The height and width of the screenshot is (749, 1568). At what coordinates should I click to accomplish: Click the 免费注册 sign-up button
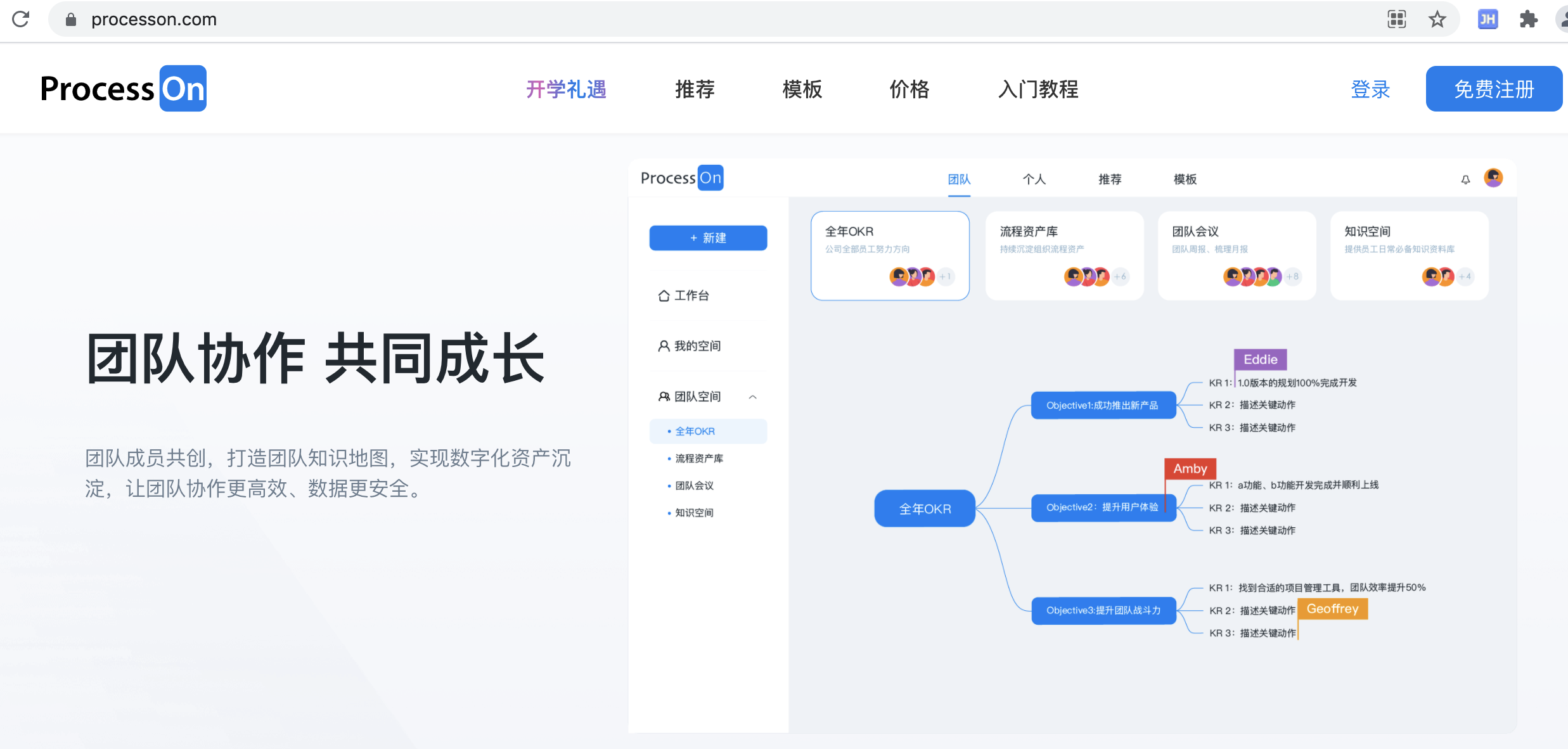[1494, 89]
